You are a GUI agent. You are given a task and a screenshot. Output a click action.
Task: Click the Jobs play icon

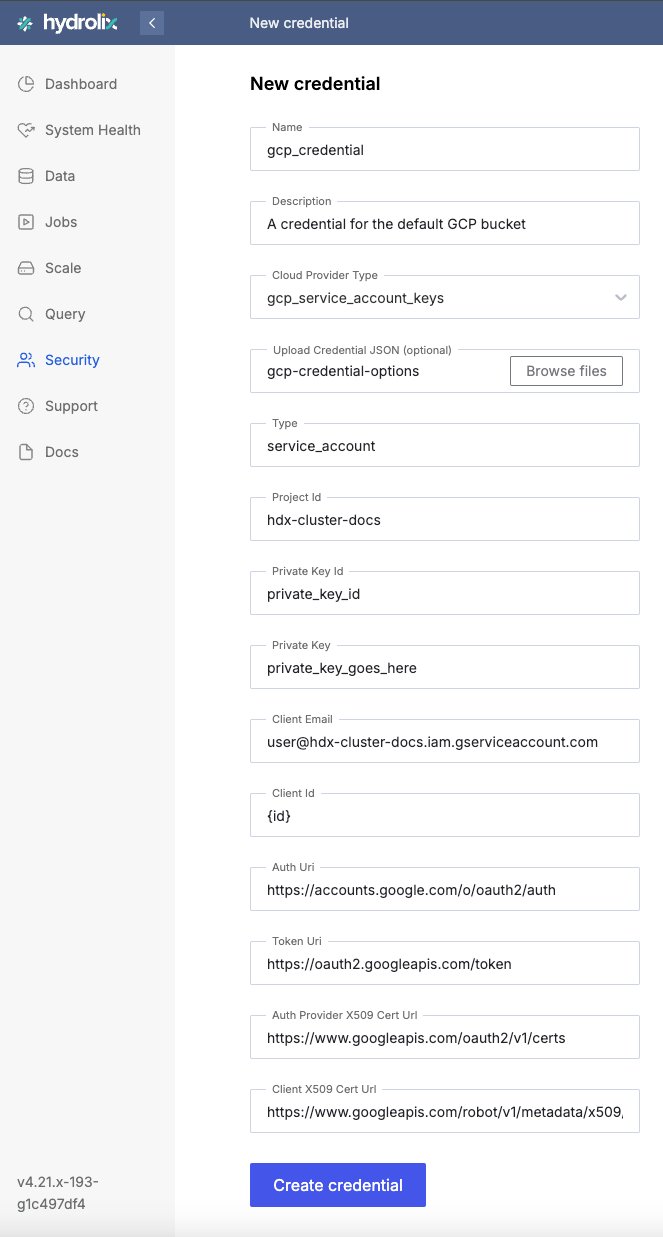pyautogui.click(x=29, y=222)
